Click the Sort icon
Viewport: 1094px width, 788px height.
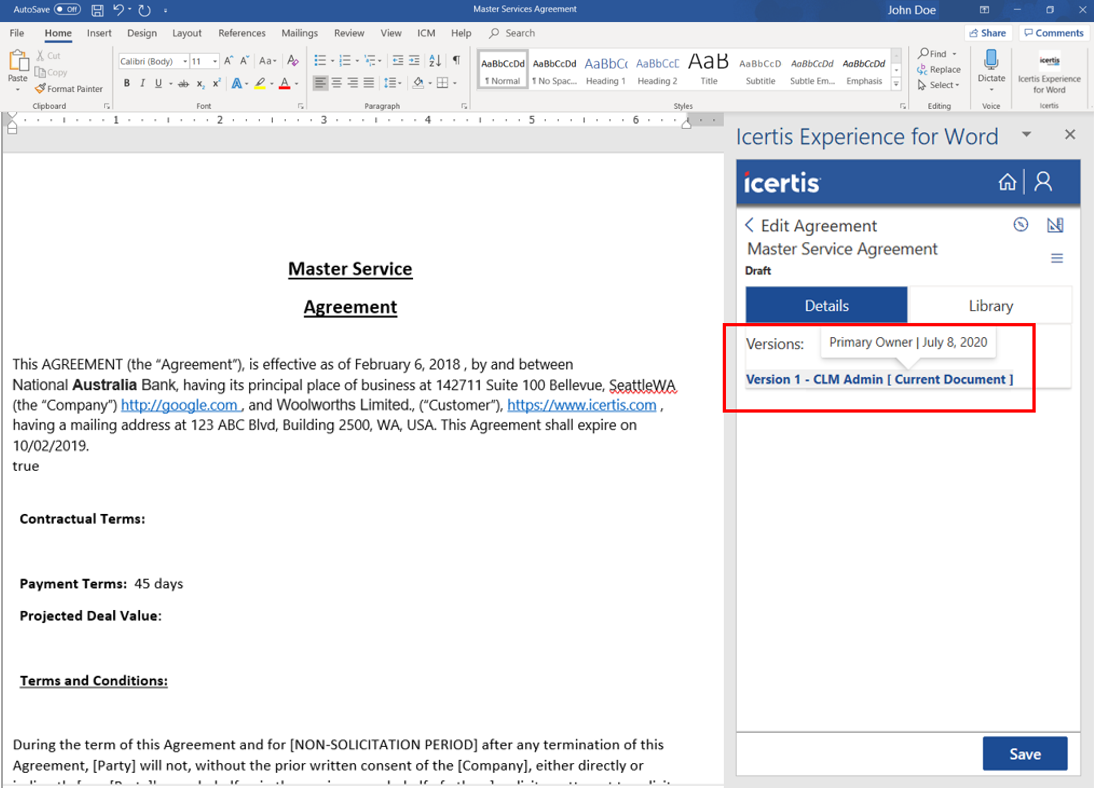(435, 61)
